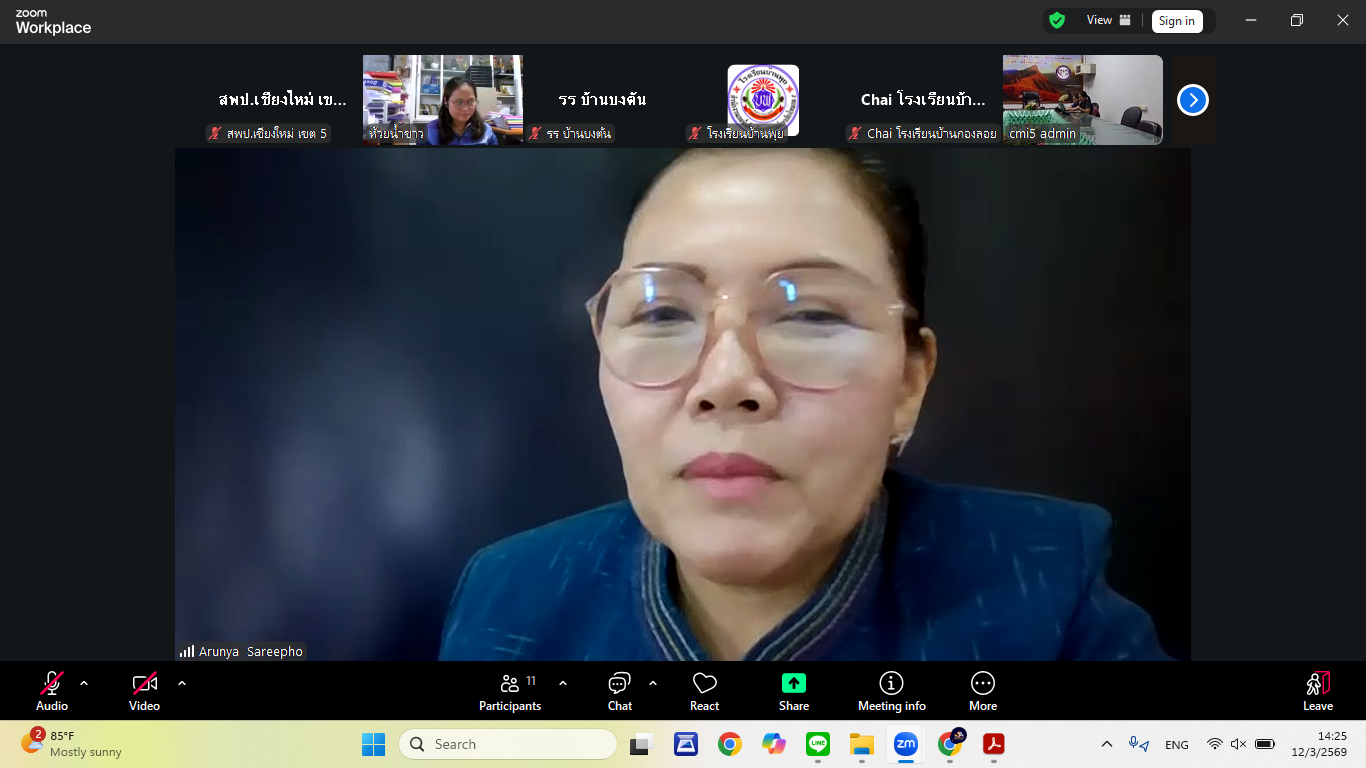Open the More options menu

(x=982, y=691)
